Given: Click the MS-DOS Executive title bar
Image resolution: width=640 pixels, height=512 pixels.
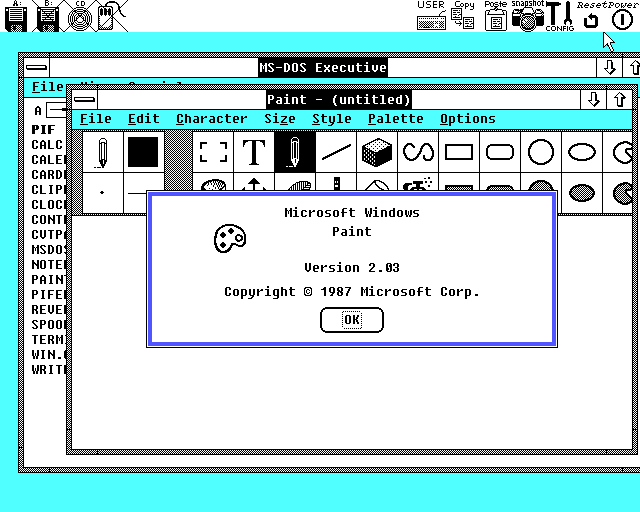Looking at the screenshot, I should pyautogui.click(x=323, y=67).
